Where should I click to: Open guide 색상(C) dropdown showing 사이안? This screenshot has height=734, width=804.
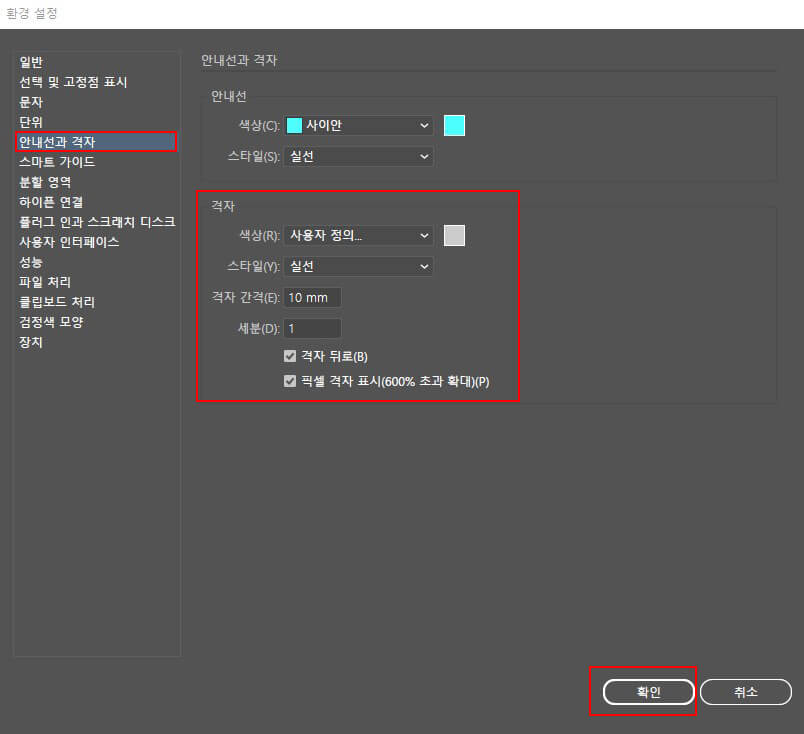tap(358, 126)
